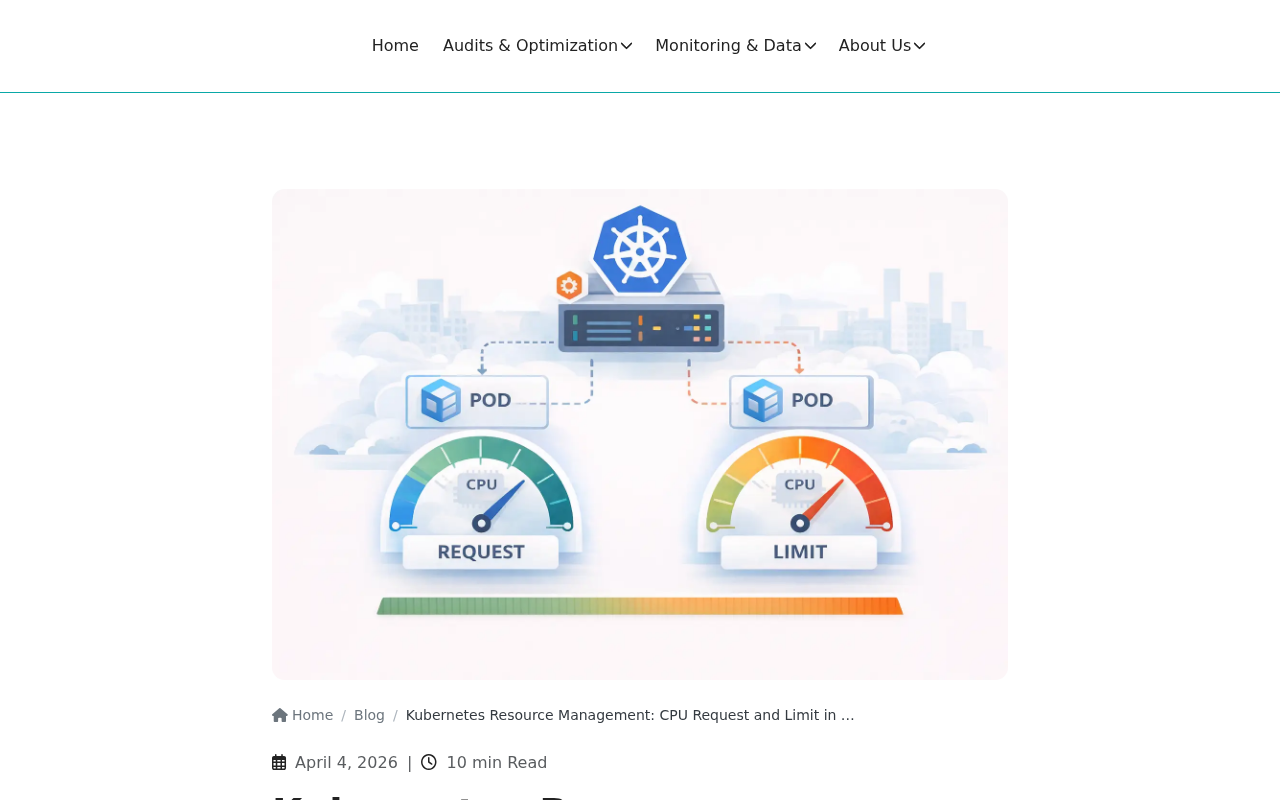
Task: Click the '10 min Read' text
Action: (x=497, y=763)
